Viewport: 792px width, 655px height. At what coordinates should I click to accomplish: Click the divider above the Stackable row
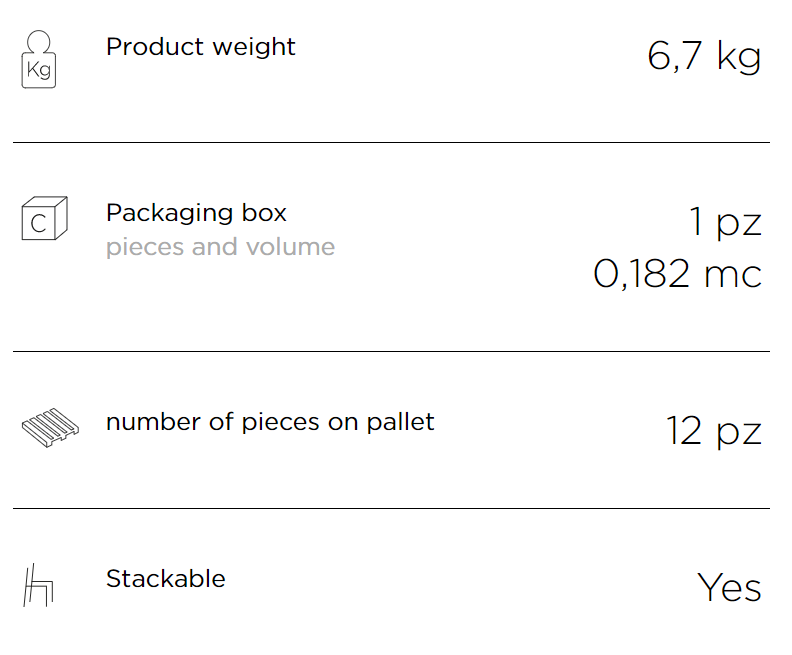point(391,508)
